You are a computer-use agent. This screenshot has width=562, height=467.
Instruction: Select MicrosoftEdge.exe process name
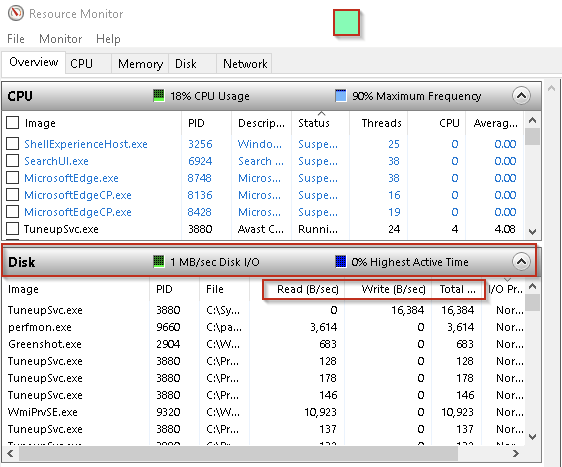[71, 178]
